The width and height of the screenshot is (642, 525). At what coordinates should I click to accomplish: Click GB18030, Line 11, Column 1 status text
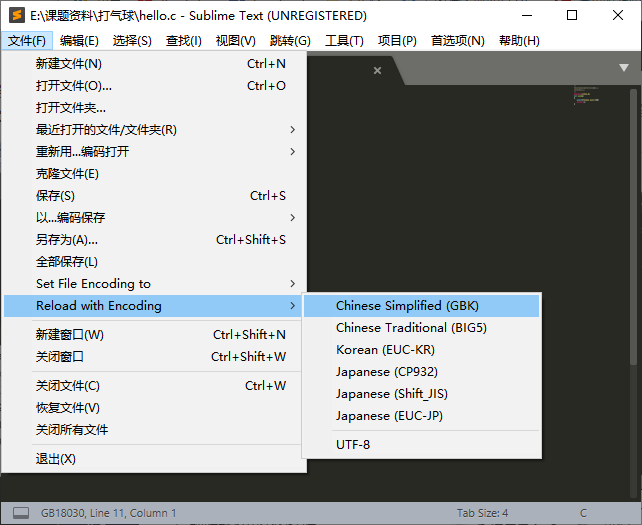(109, 513)
